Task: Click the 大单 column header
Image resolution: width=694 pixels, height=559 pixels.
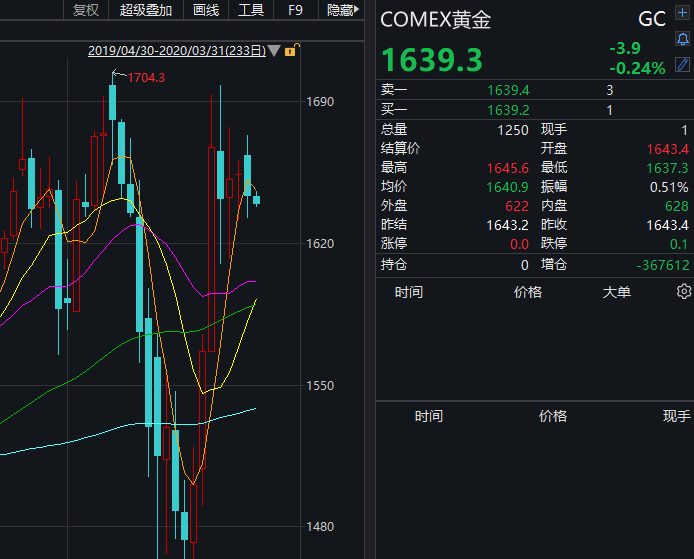Action: coord(617,292)
